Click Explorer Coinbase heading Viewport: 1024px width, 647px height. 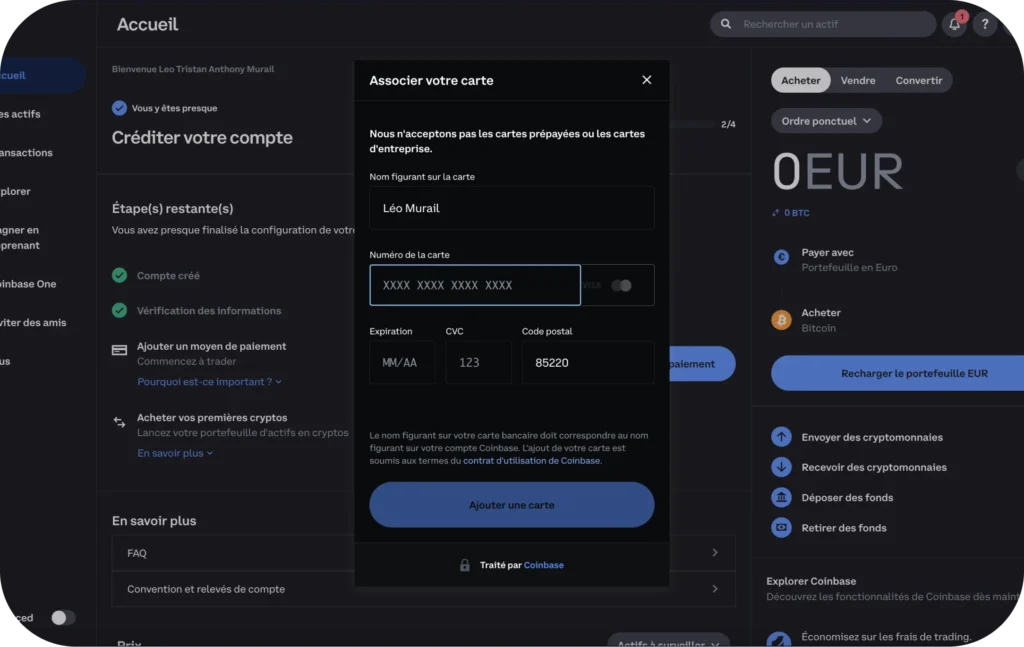810,581
